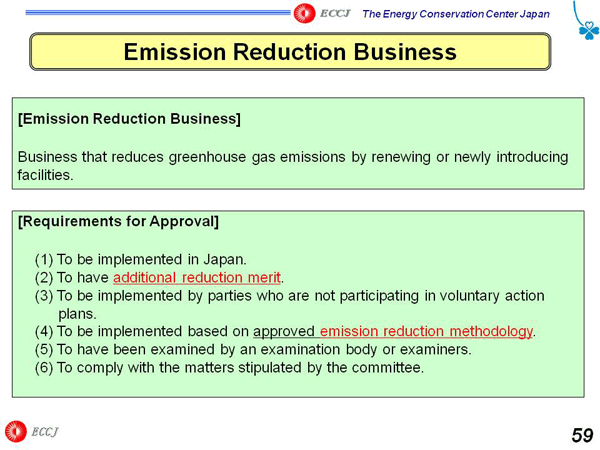Click the slide page number 59
This screenshot has width=600, height=450.
[x=581, y=435]
